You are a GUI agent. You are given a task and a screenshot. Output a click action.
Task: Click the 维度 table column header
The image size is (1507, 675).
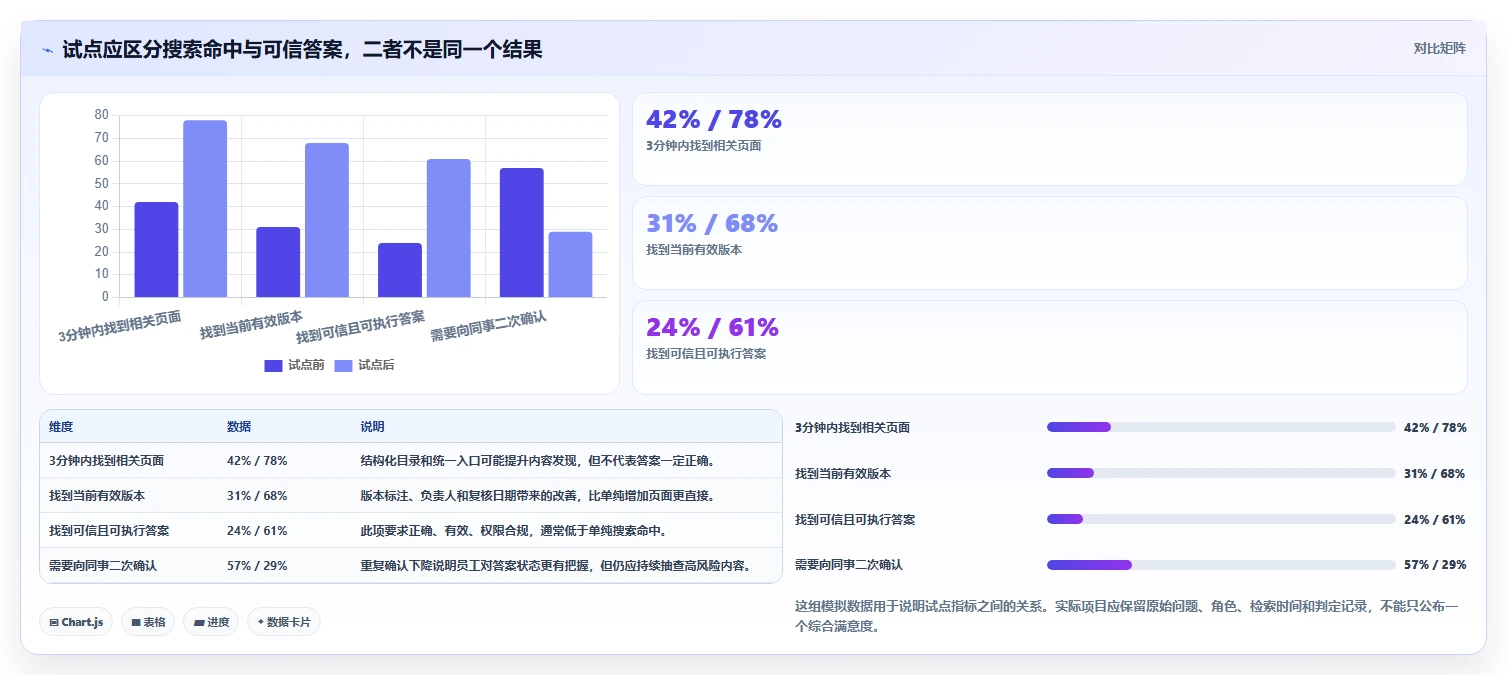pos(61,427)
